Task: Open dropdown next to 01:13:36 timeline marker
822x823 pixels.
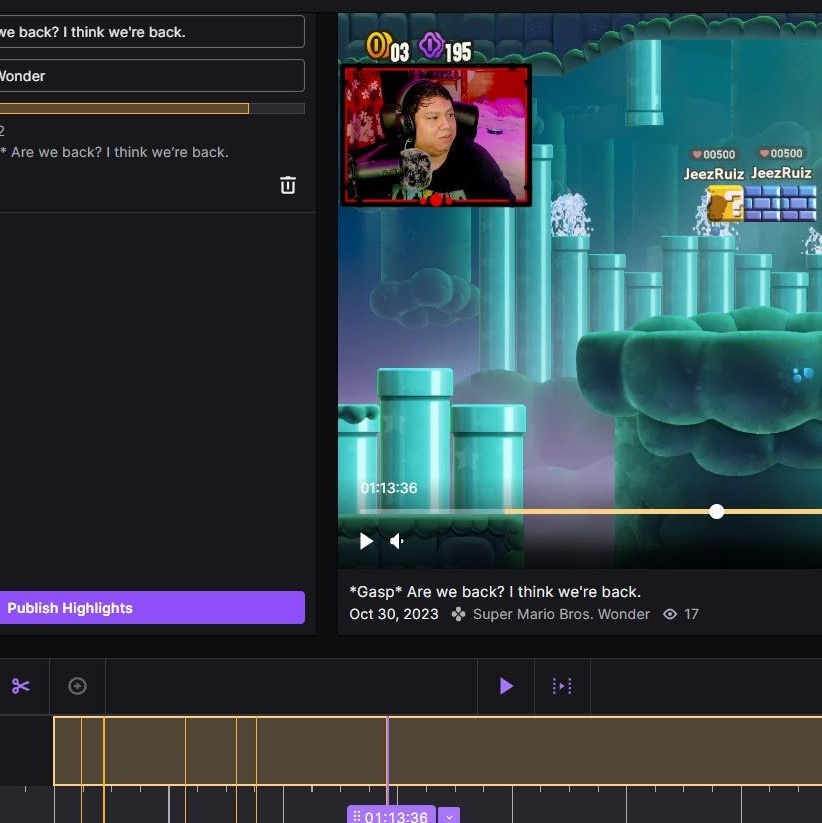Action: click(x=449, y=816)
